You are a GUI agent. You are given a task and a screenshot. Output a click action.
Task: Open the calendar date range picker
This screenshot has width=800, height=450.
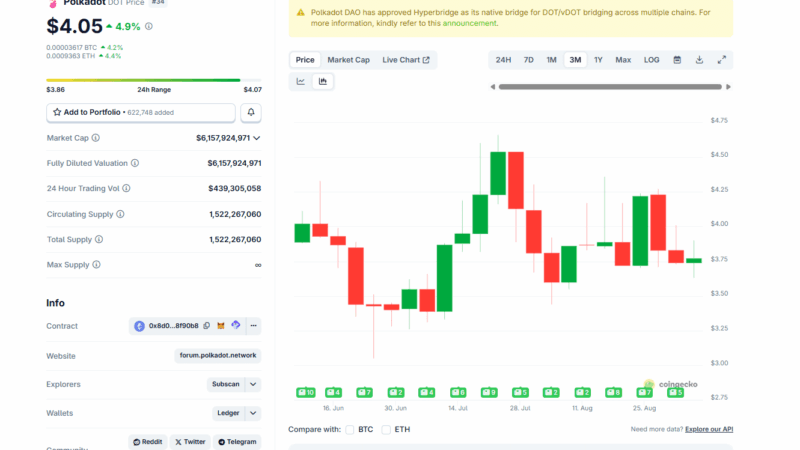coord(677,60)
